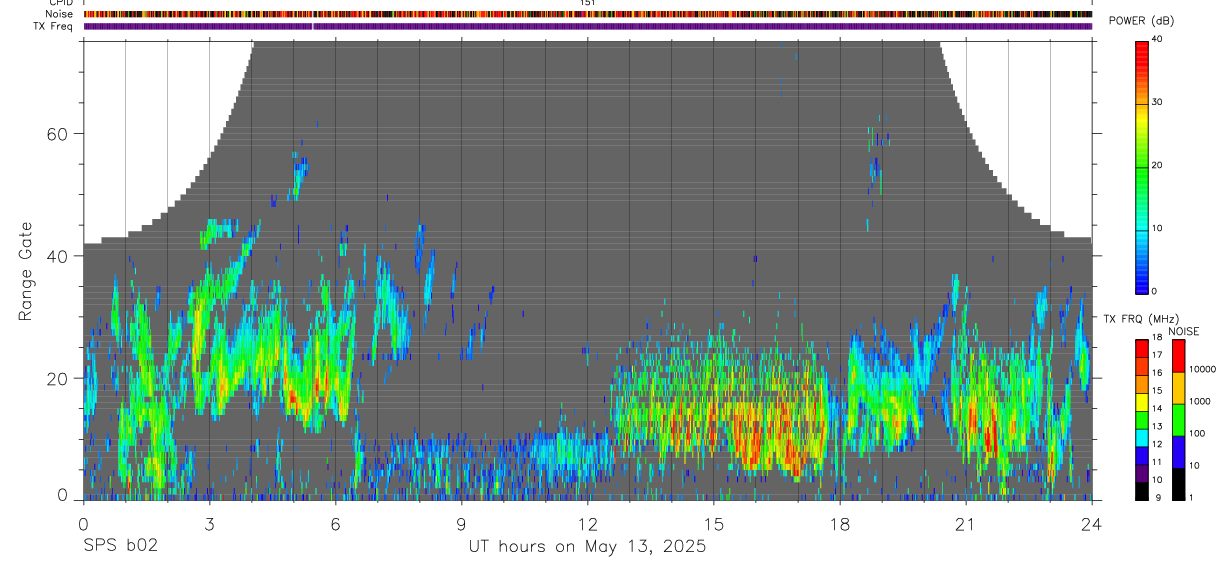1228x567 pixels.
Task: Click the 0 UT hour axis tick label
Action: (x=83, y=524)
